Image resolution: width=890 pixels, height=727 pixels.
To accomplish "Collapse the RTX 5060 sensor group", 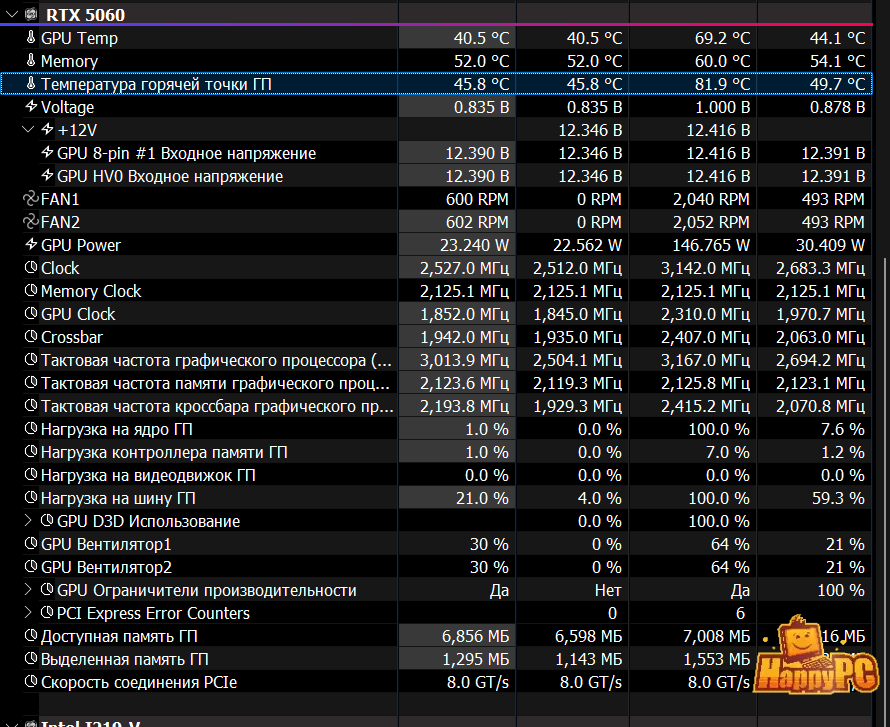I will [x=11, y=14].
